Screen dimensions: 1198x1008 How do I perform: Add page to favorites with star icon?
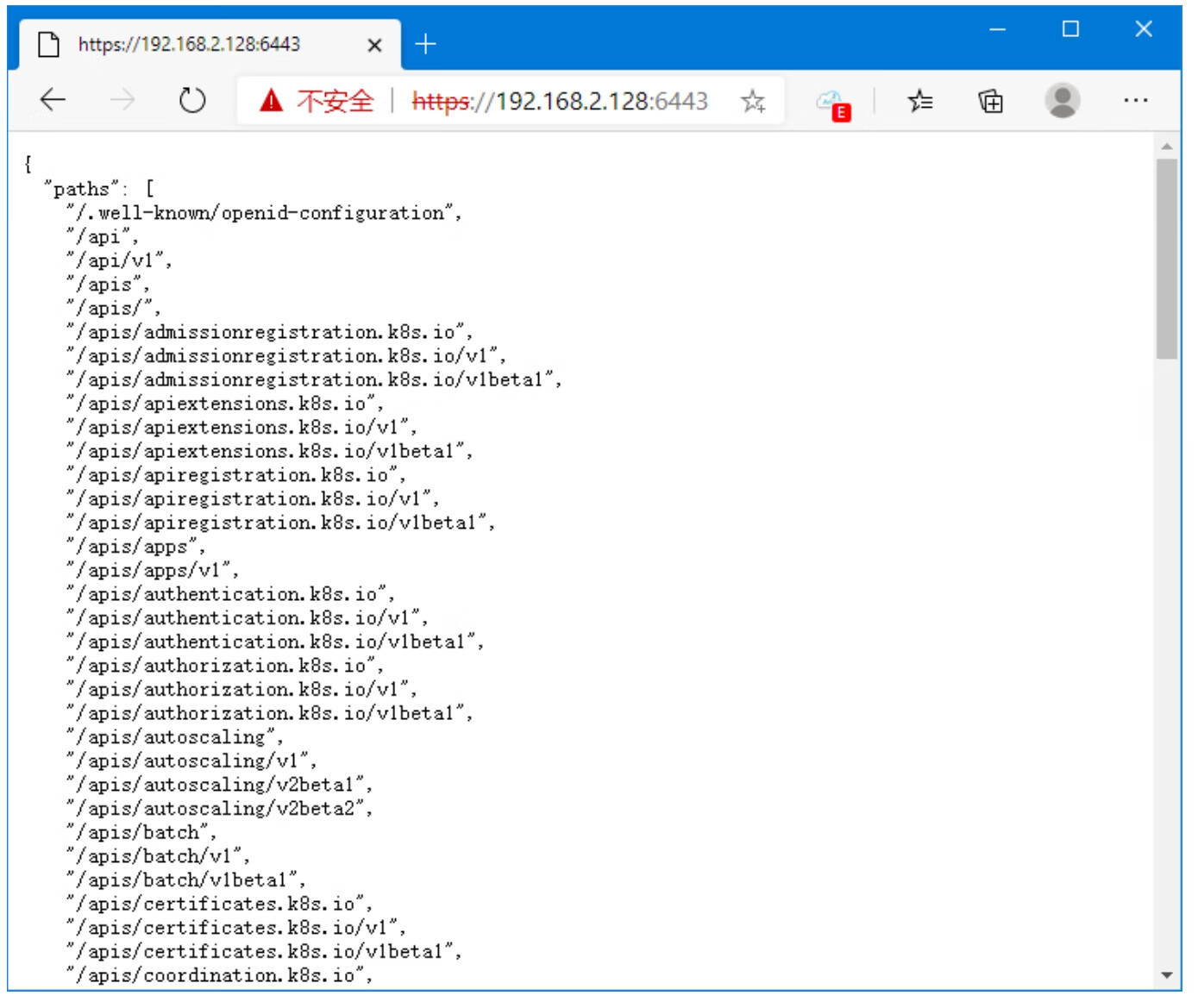753,101
